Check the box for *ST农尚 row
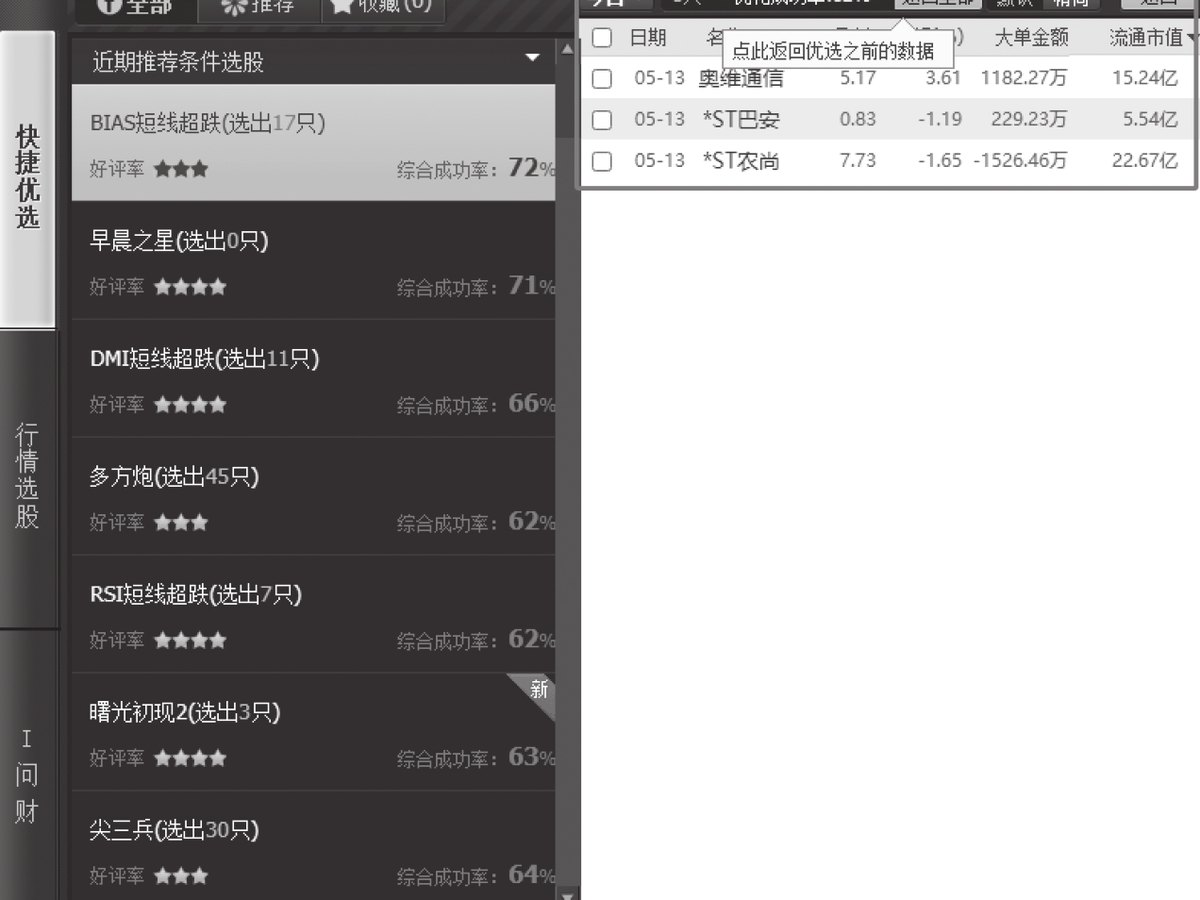The image size is (1200, 900). pos(602,161)
